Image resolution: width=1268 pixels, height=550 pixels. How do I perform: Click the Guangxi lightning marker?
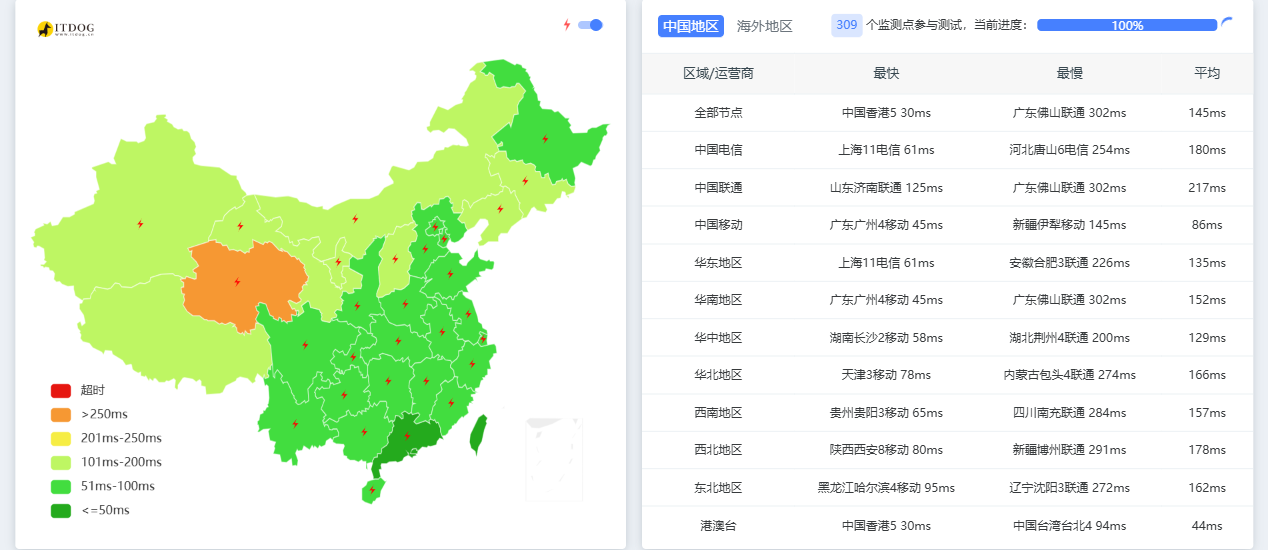[x=364, y=432]
